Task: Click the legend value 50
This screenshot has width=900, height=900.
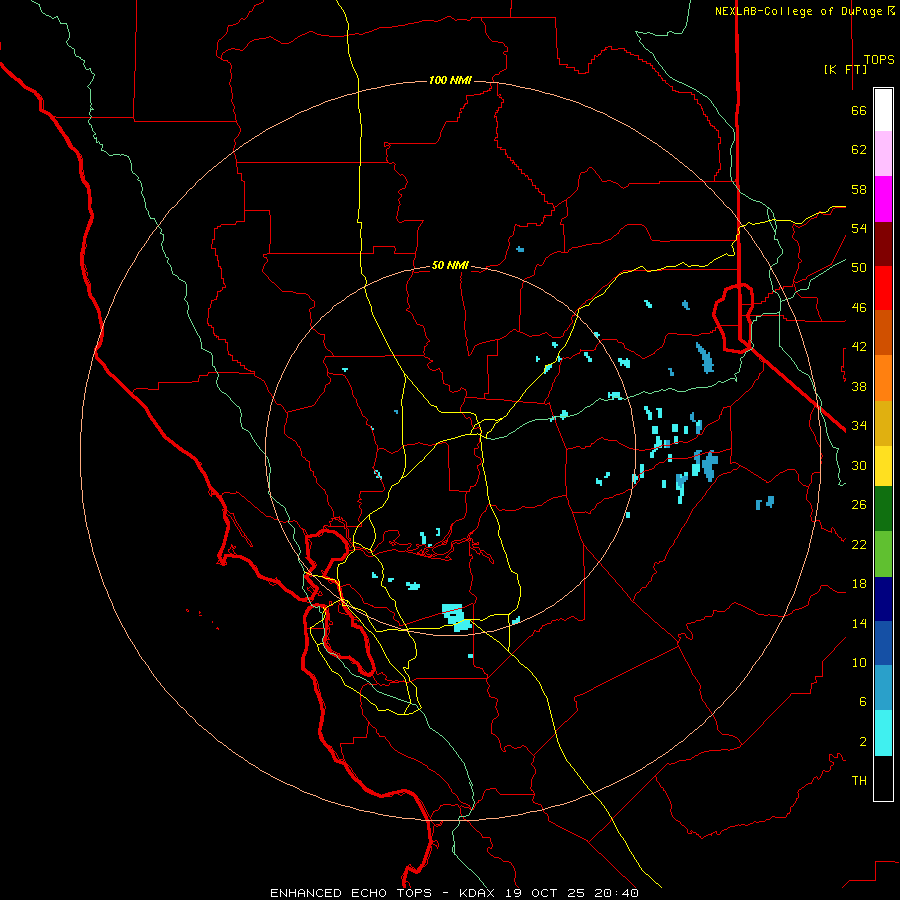Action: (859, 267)
